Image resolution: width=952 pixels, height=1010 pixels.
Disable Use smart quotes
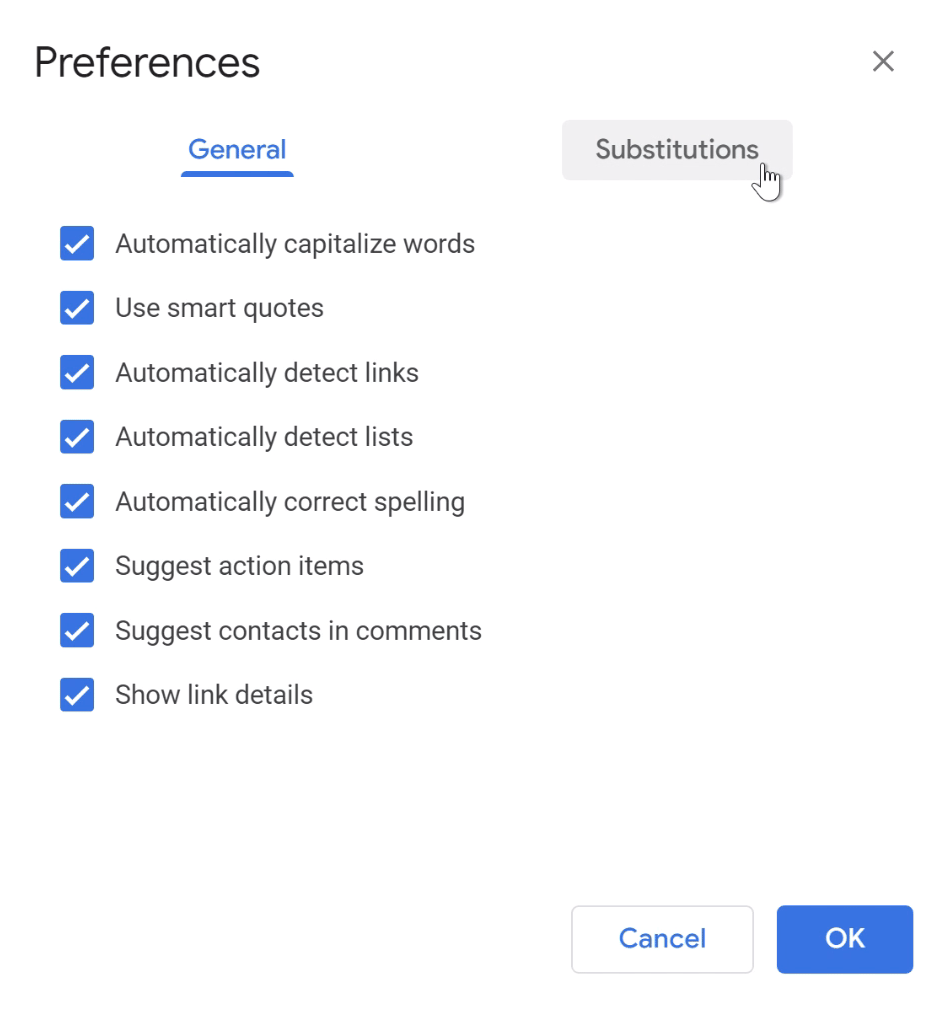(77, 308)
